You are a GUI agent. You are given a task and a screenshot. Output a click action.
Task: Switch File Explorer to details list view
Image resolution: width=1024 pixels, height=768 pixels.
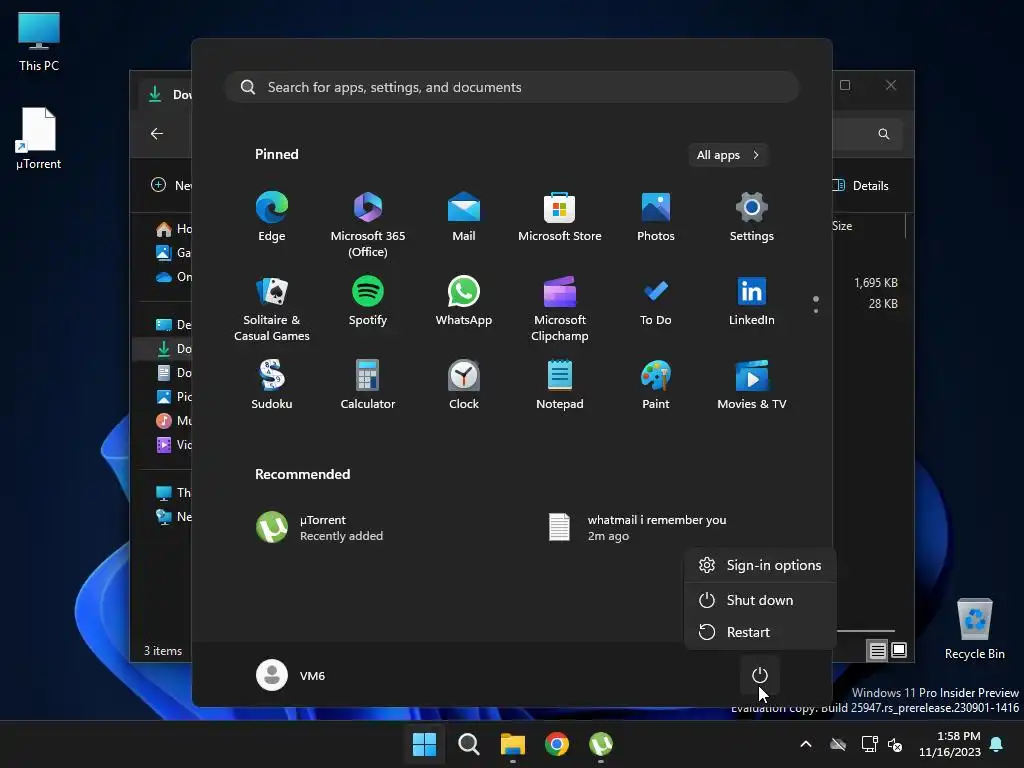tap(877, 650)
